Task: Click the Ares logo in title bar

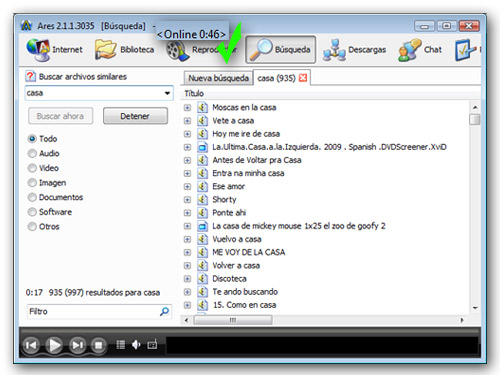Action: pyautogui.click(x=26, y=26)
